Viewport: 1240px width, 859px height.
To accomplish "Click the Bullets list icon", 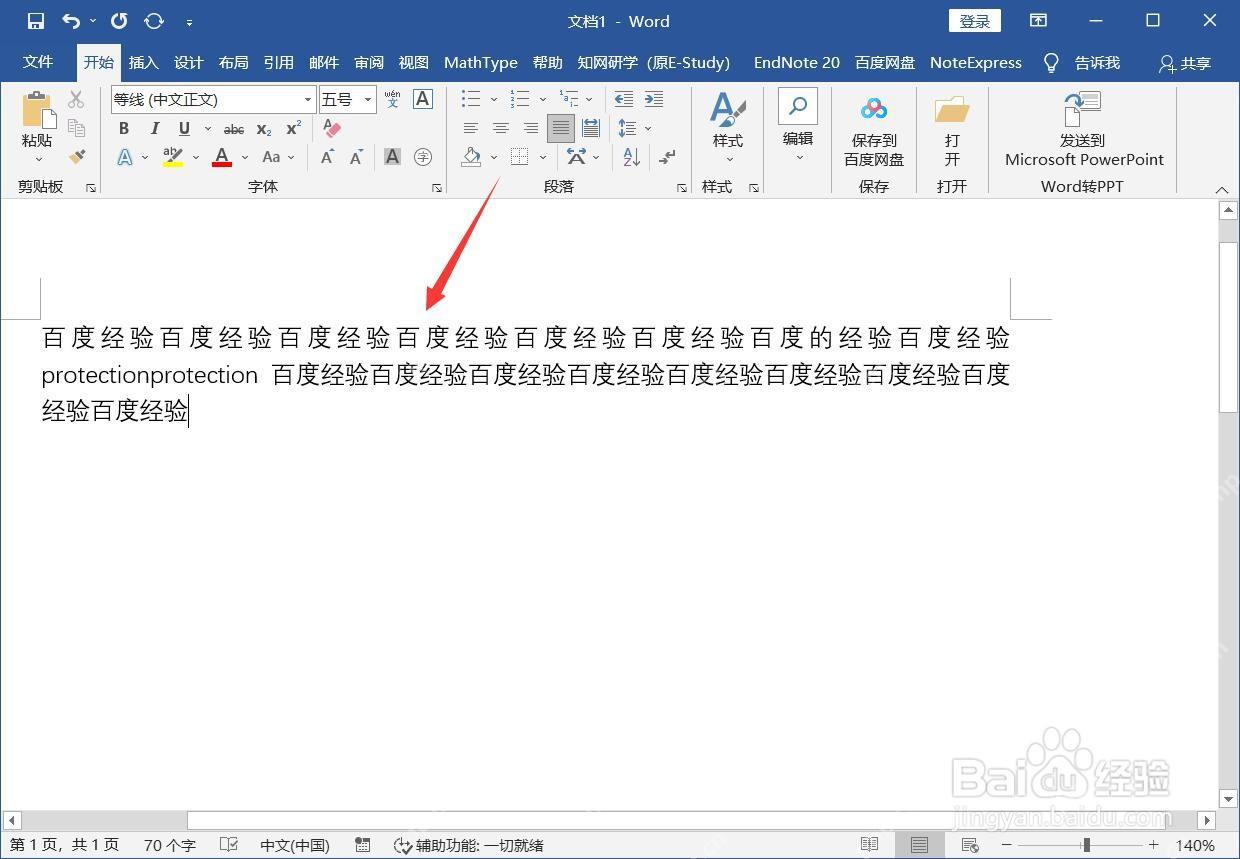I will (x=470, y=99).
